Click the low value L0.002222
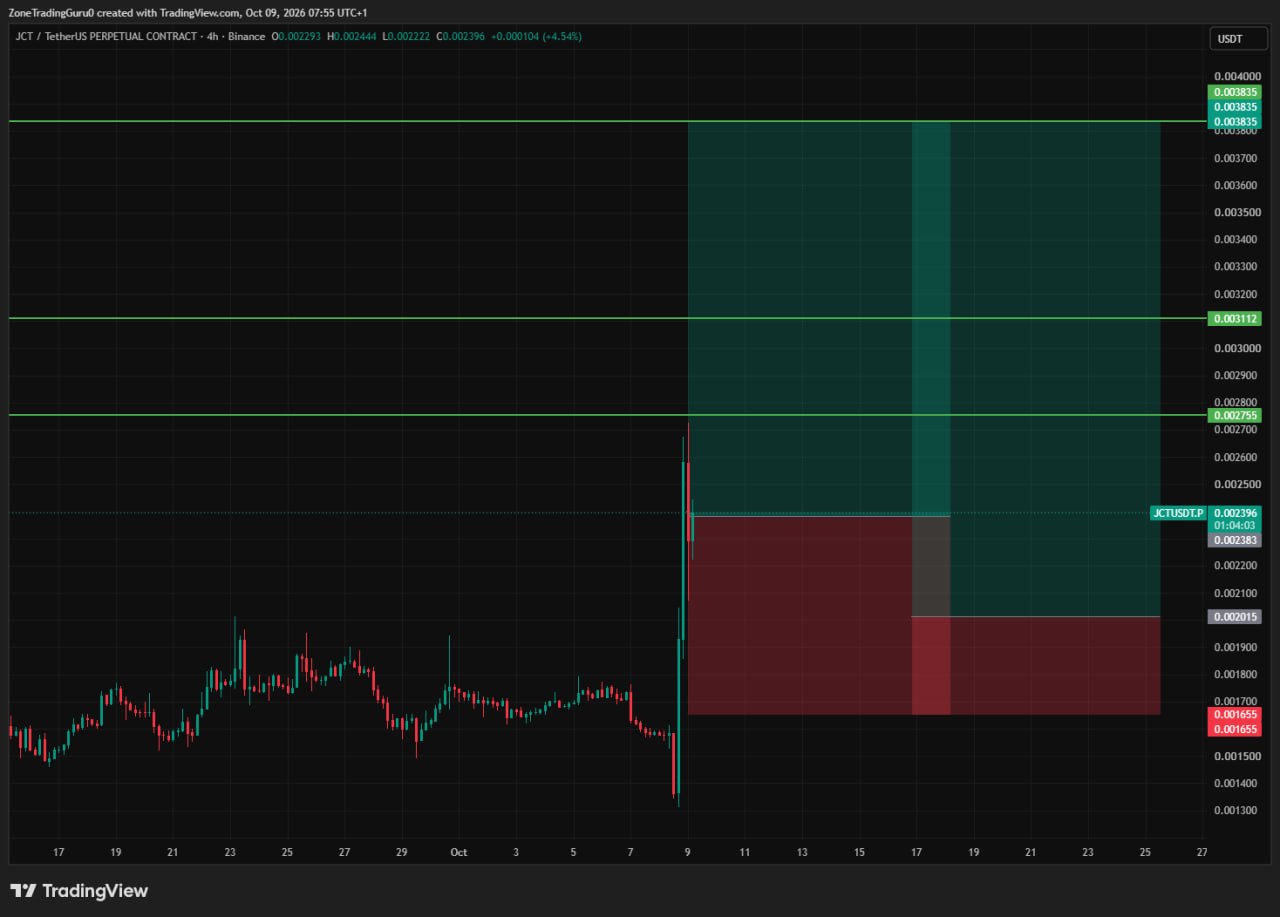This screenshot has width=1280, height=917. coord(406,37)
